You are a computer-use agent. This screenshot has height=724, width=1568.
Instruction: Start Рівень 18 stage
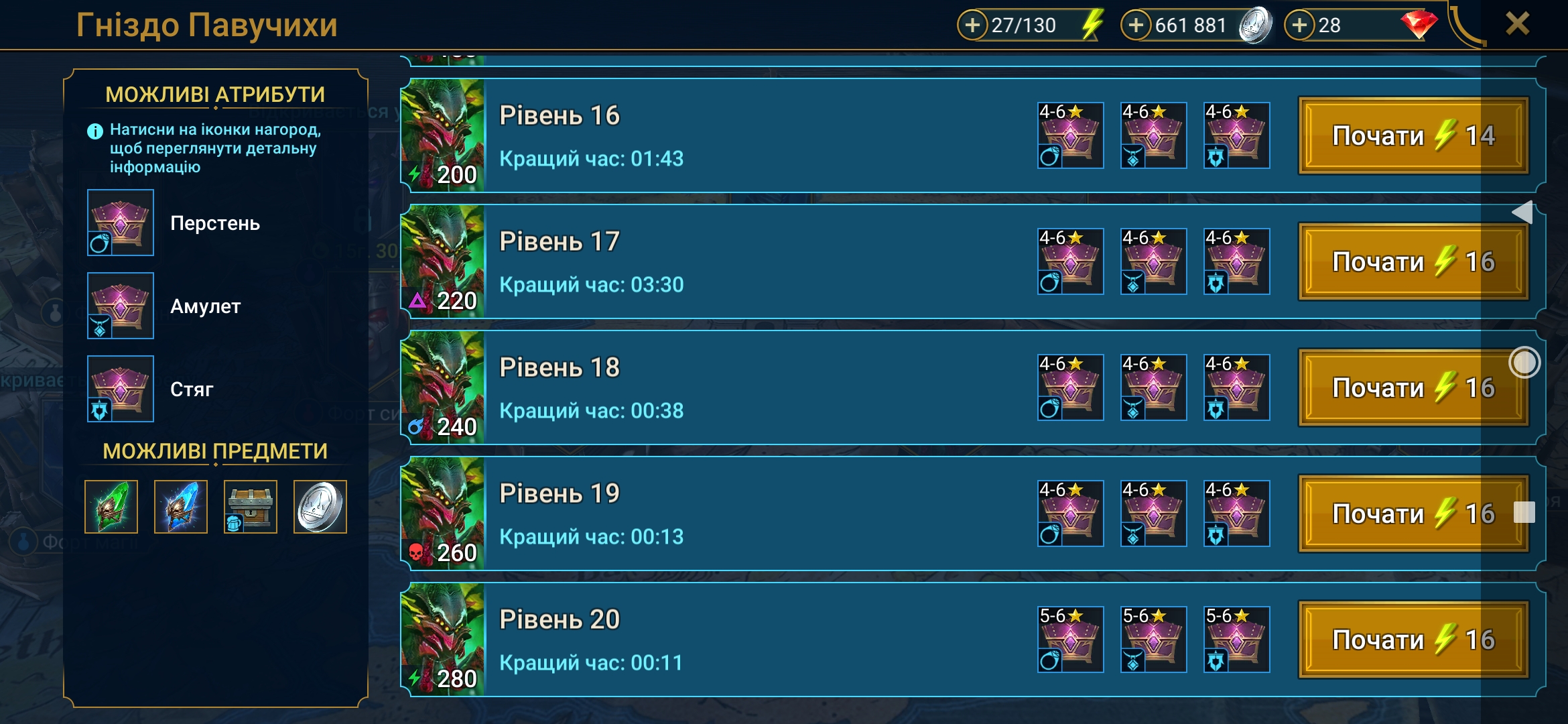point(1413,387)
